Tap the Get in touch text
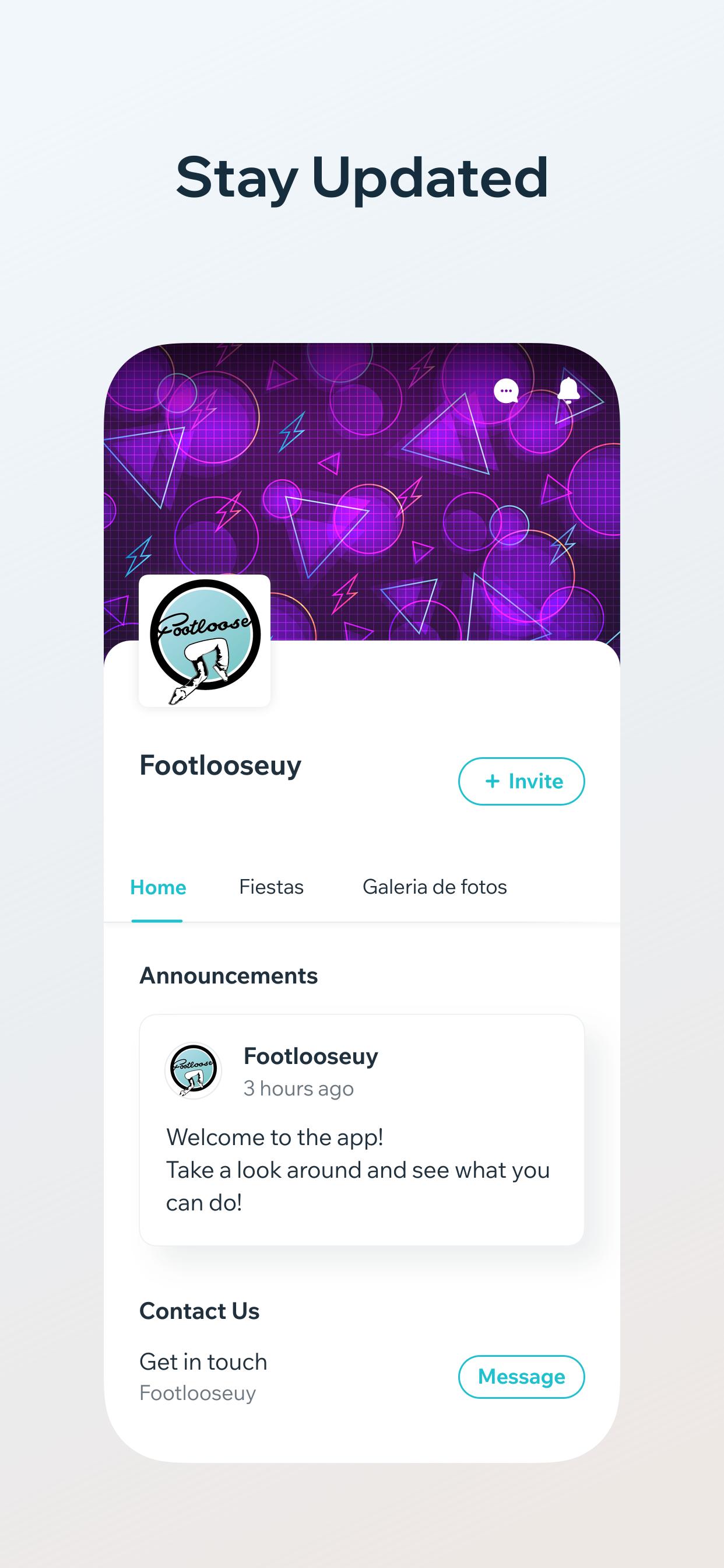The width and height of the screenshot is (724, 1568). click(203, 1362)
